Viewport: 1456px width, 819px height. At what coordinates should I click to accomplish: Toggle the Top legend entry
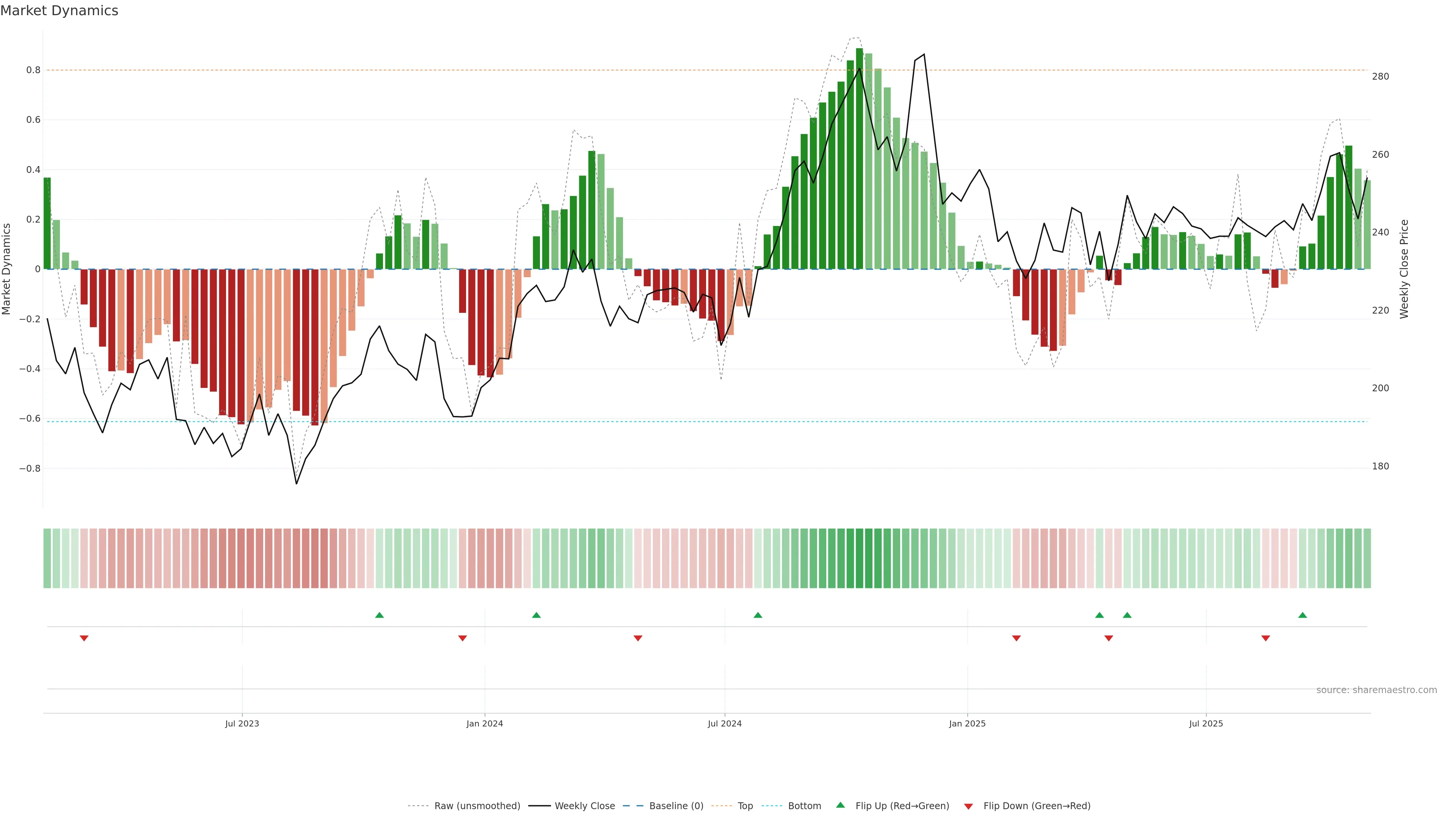click(x=745, y=806)
